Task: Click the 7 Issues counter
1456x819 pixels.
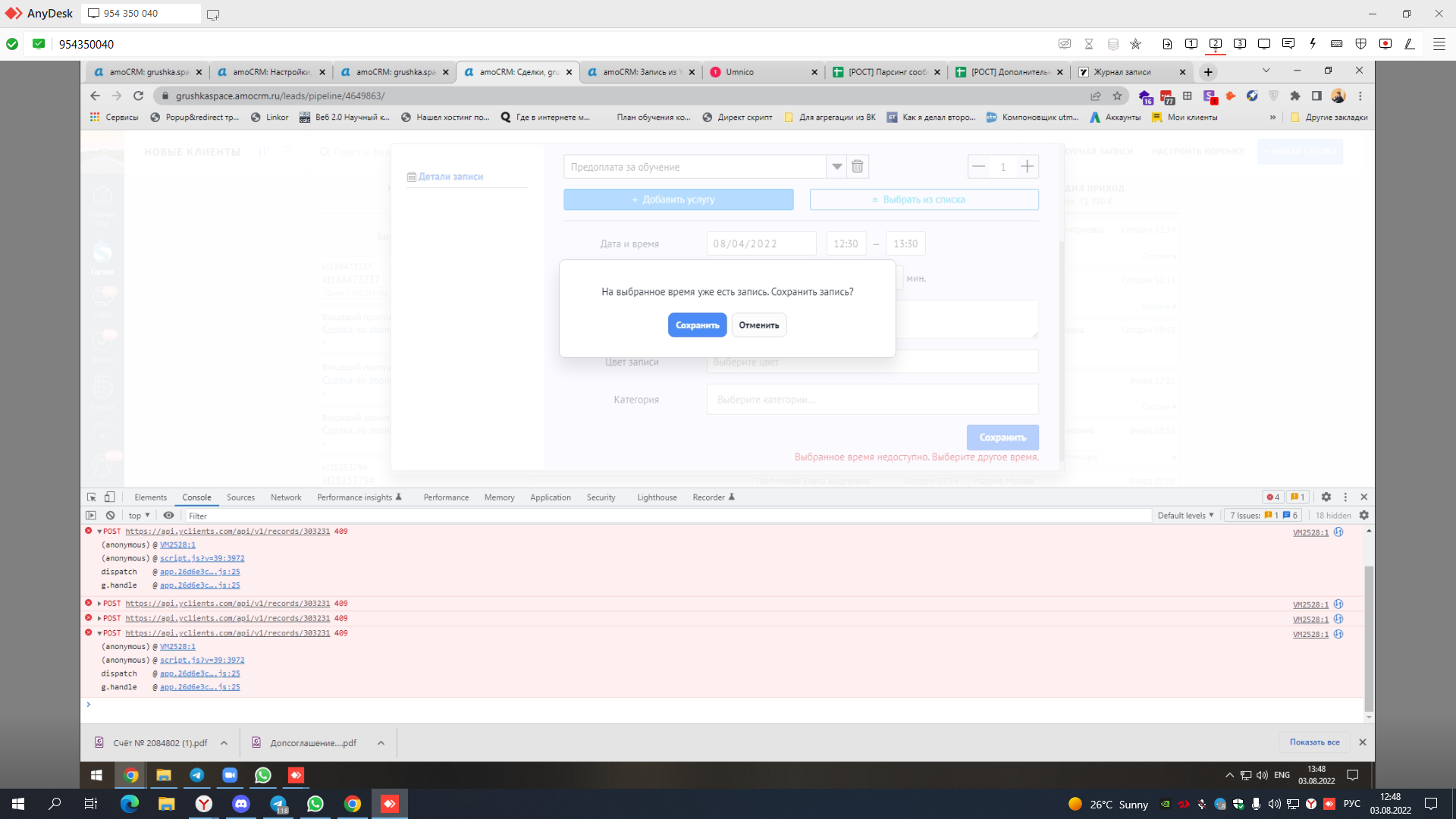Action: 1263,516
